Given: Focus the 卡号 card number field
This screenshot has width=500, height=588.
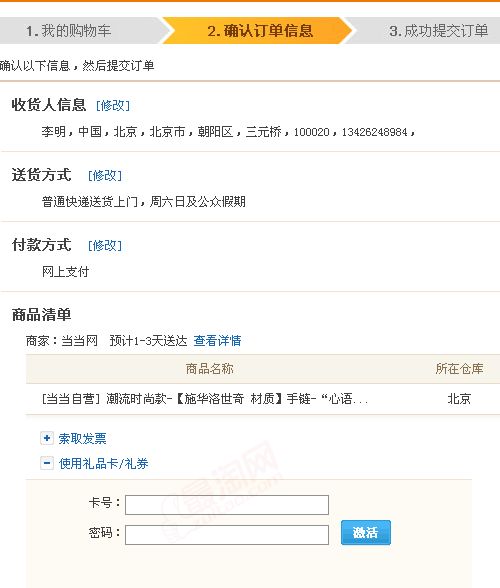Looking at the screenshot, I should tap(227, 505).
